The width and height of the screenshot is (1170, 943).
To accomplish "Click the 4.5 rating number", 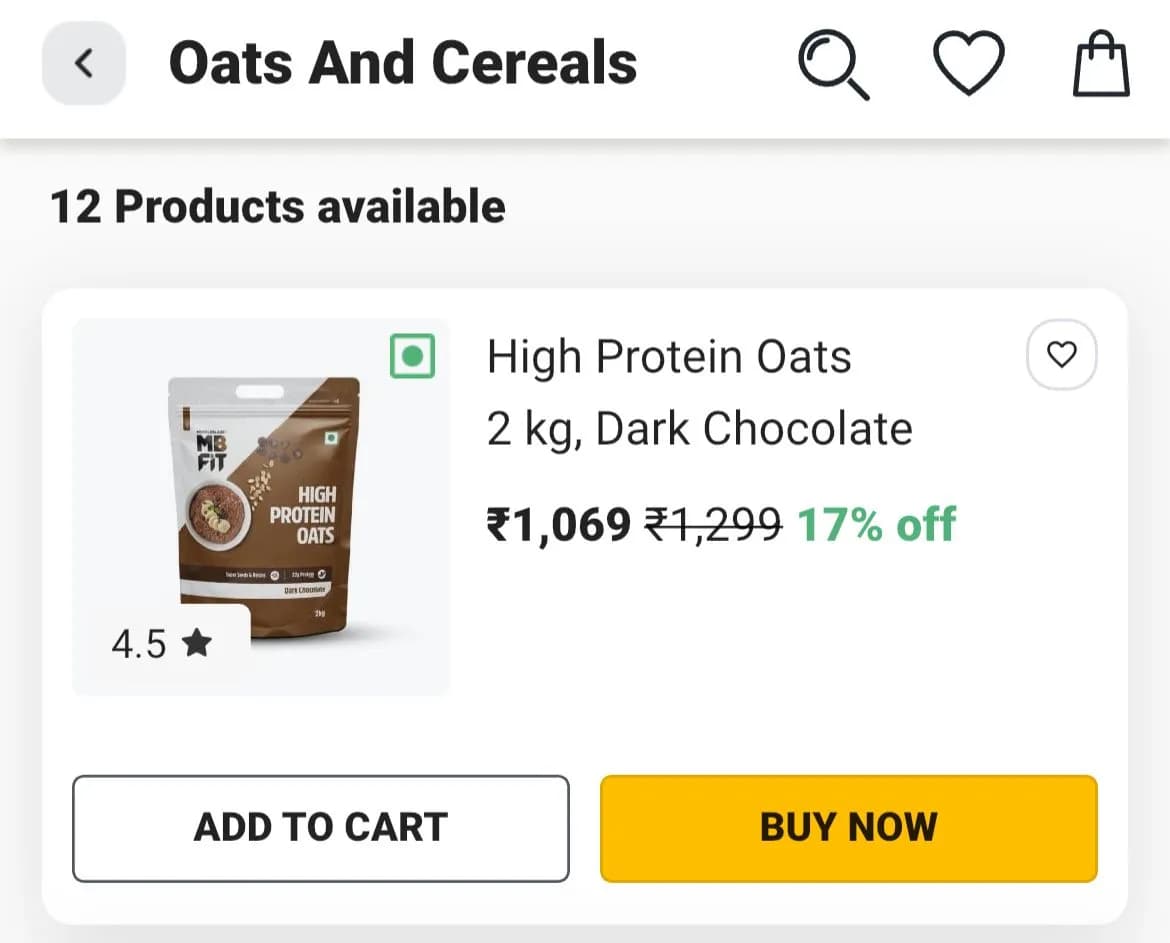I will click(x=139, y=645).
